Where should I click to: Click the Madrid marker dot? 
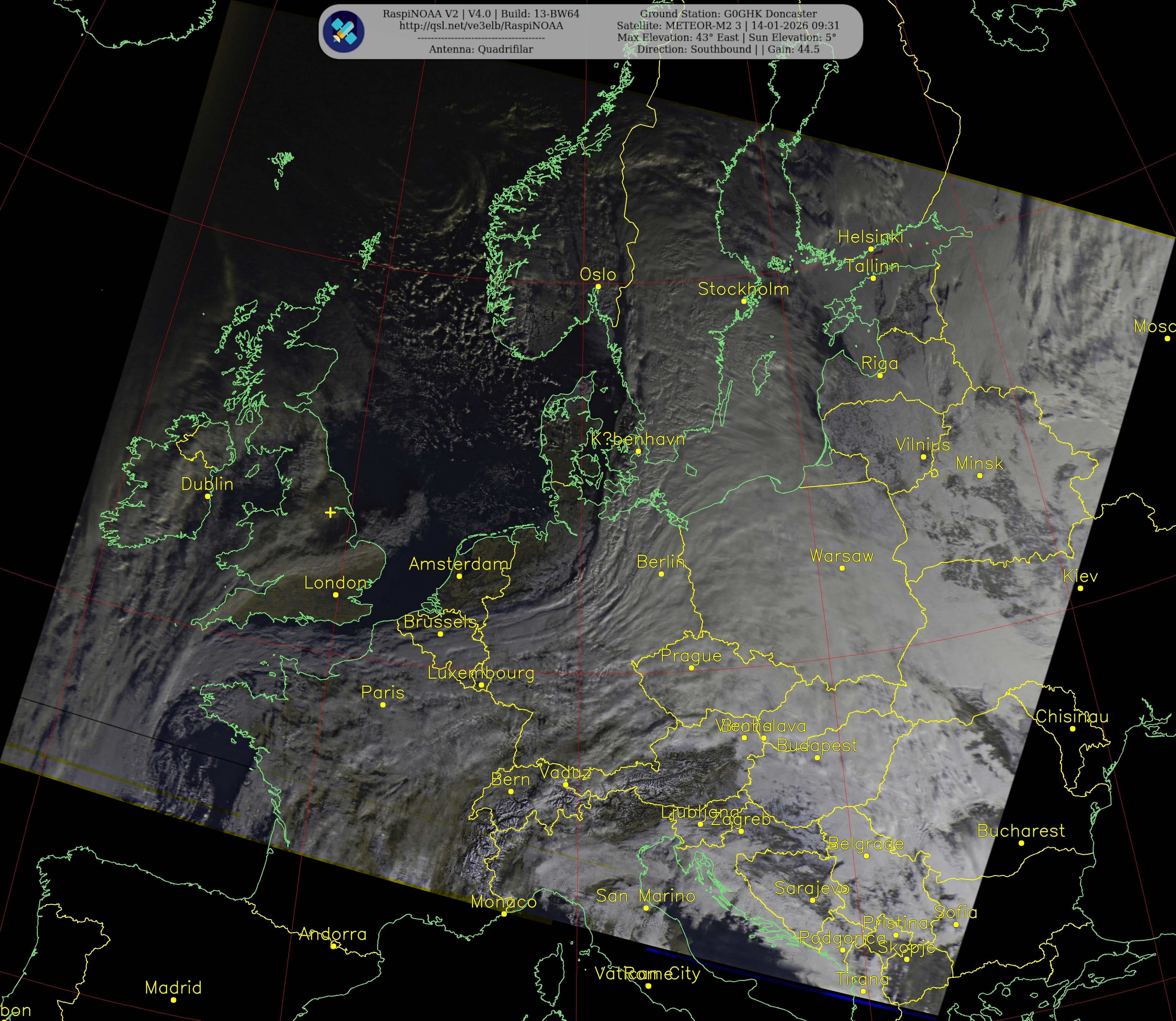coord(173,1000)
